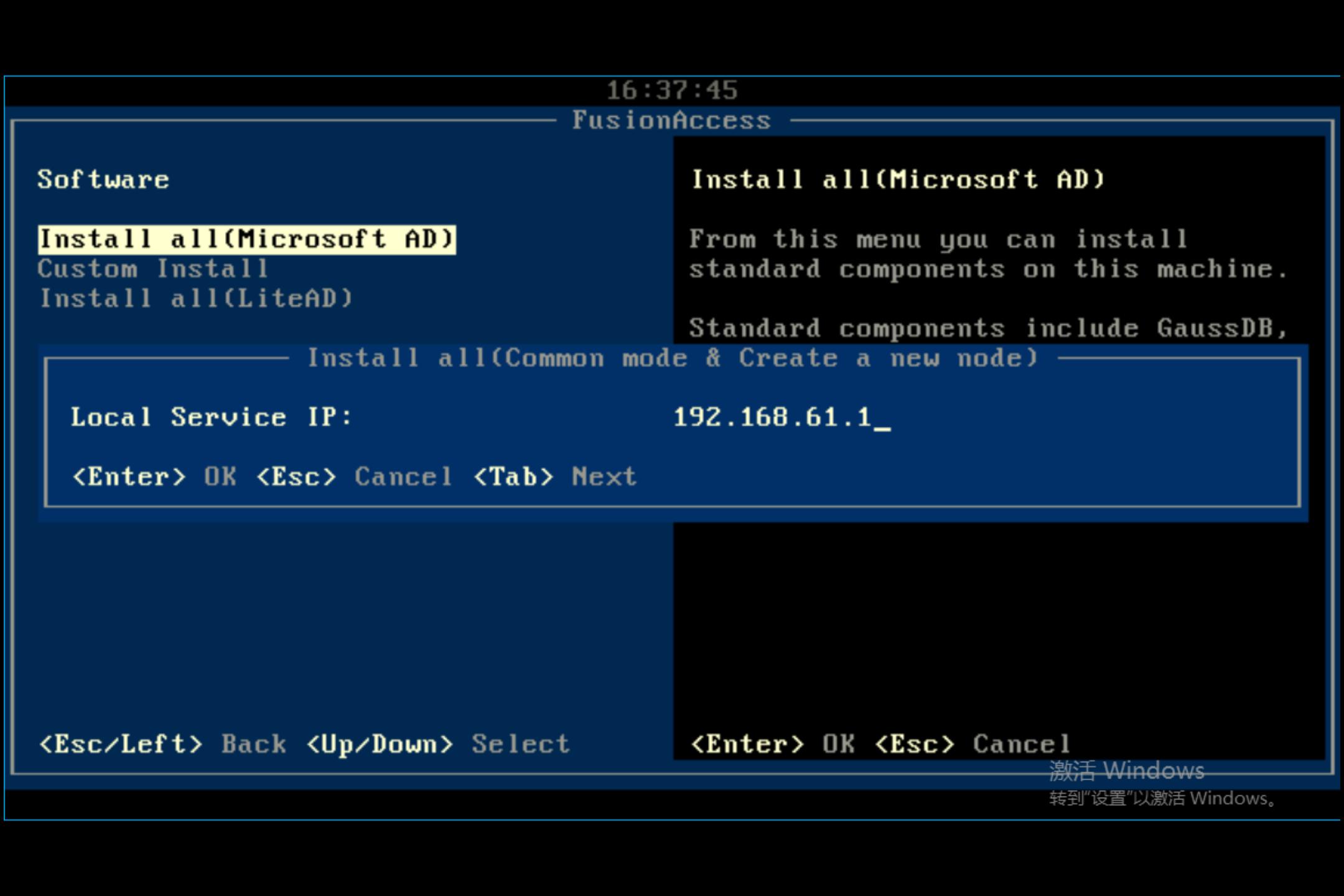This screenshot has width=1344, height=896.
Task: Choose Install all(LiteAD) entry
Action: tap(195, 298)
